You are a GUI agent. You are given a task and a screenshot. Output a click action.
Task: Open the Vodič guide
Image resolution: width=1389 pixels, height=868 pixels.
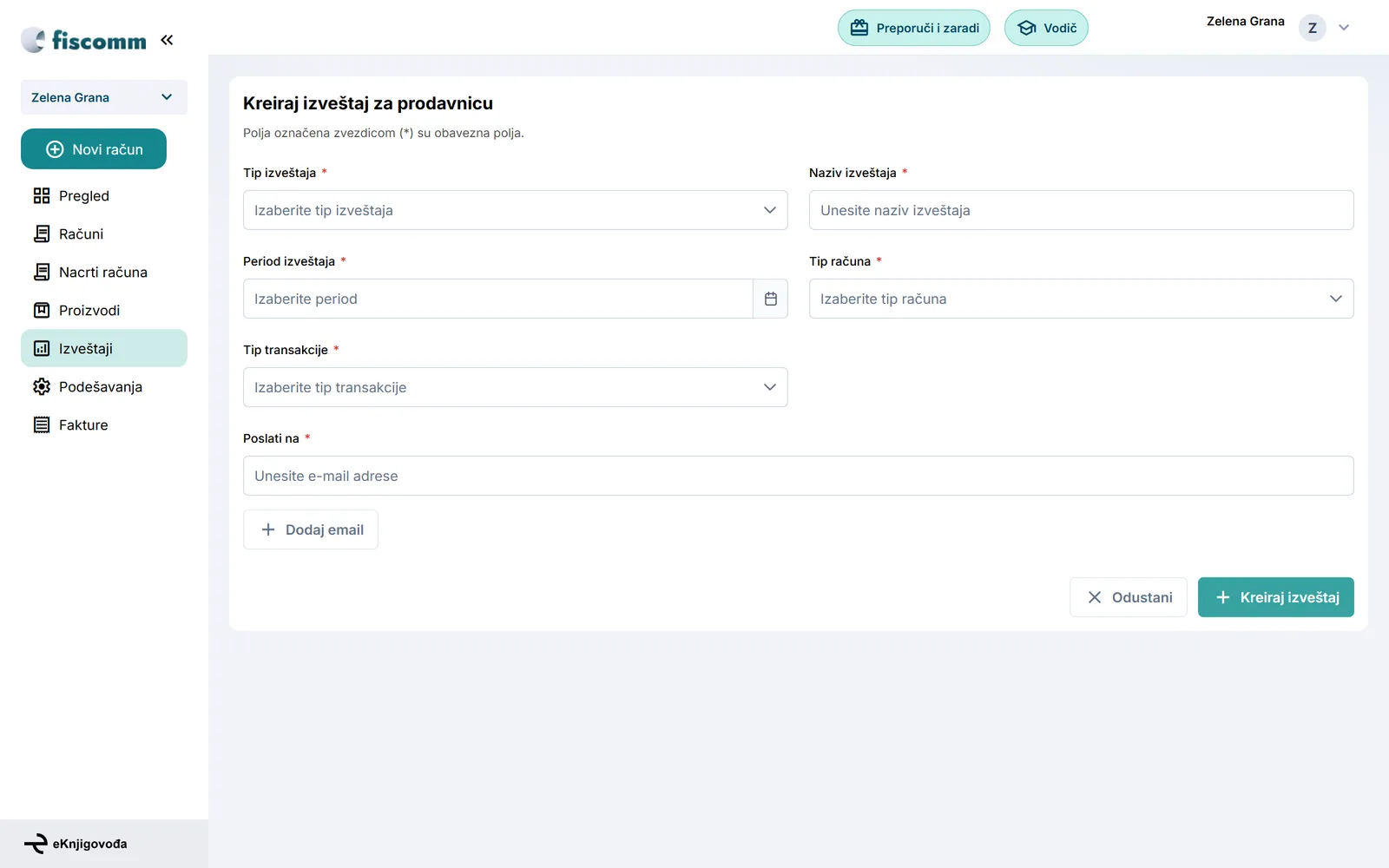(x=1046, y=28)
